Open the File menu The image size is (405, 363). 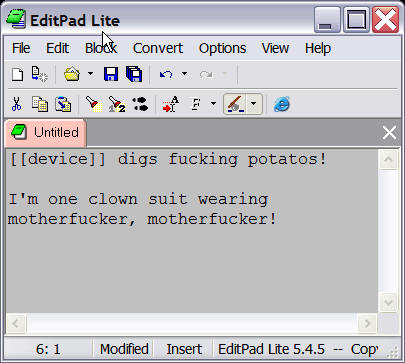pyautogui.click(x=21, y=48)
